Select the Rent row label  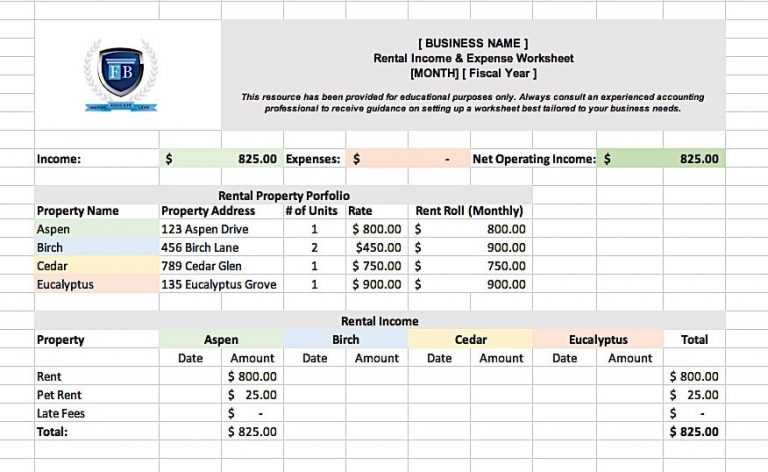[x=96, y=377]
